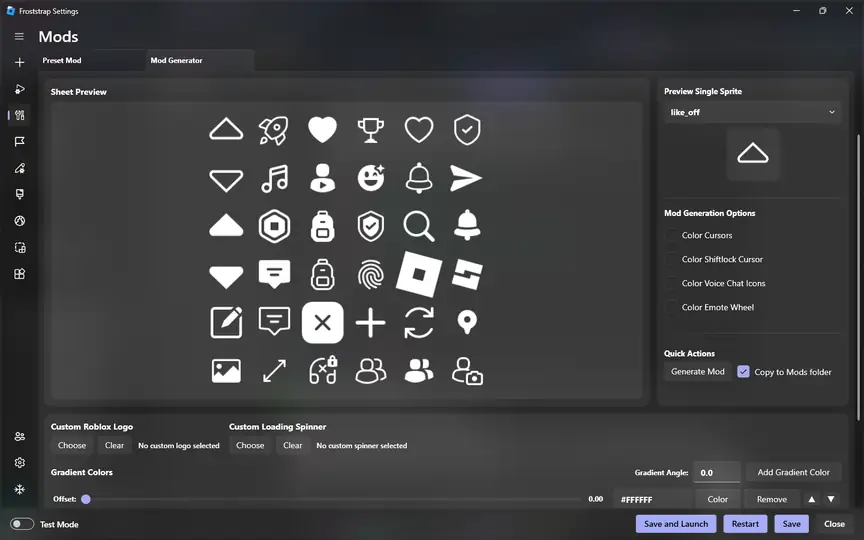The width and height of the screenshot is (864, 540).
Task: Uncheck Copy to Mods folder
Action: (x=743, y=372)
